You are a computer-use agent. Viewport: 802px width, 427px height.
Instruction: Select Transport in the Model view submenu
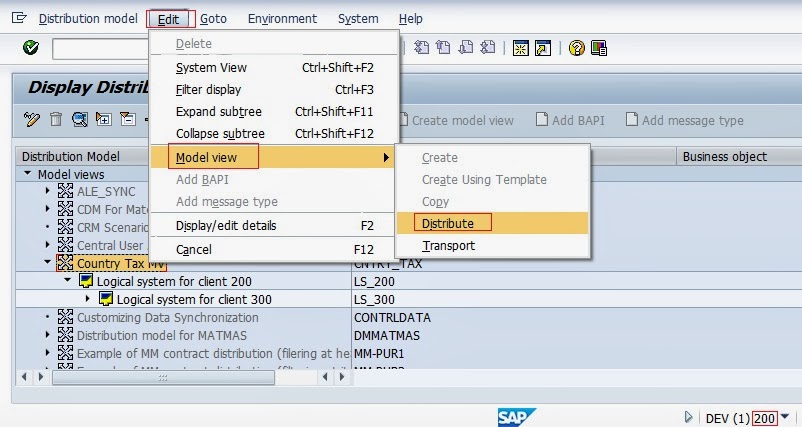pyautogui.click(x=492, y=245)
